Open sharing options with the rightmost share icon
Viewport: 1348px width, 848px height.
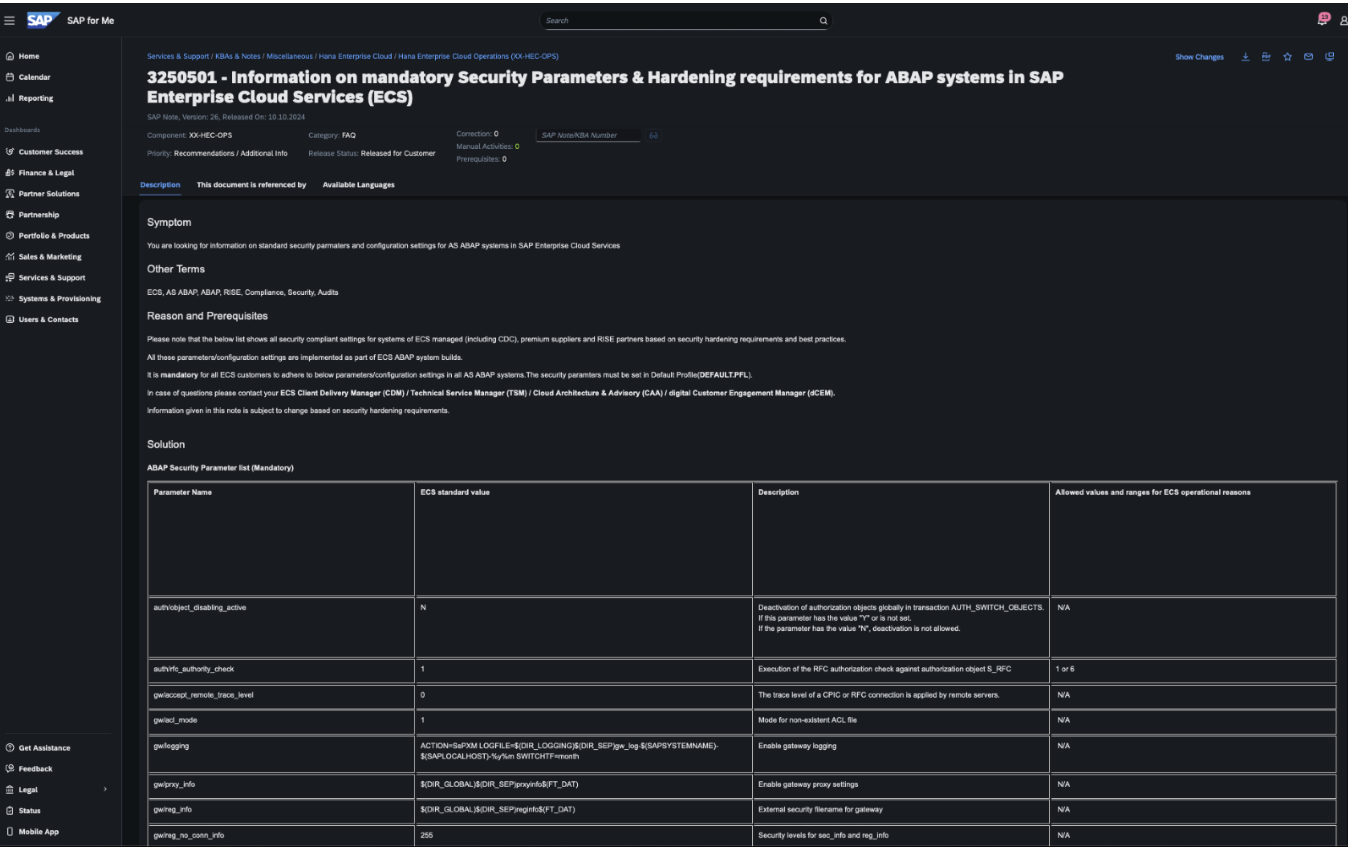(x=1330, y=57)
